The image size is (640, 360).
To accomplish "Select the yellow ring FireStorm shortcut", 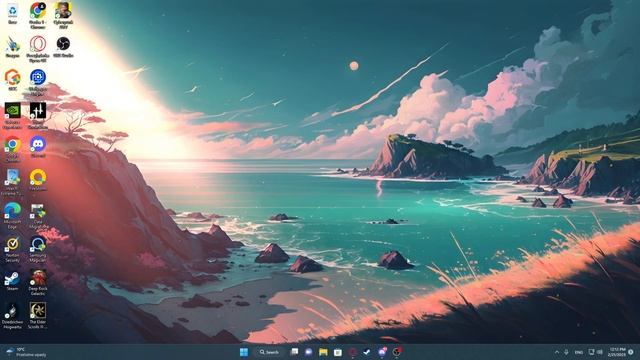I will [38, 180].
